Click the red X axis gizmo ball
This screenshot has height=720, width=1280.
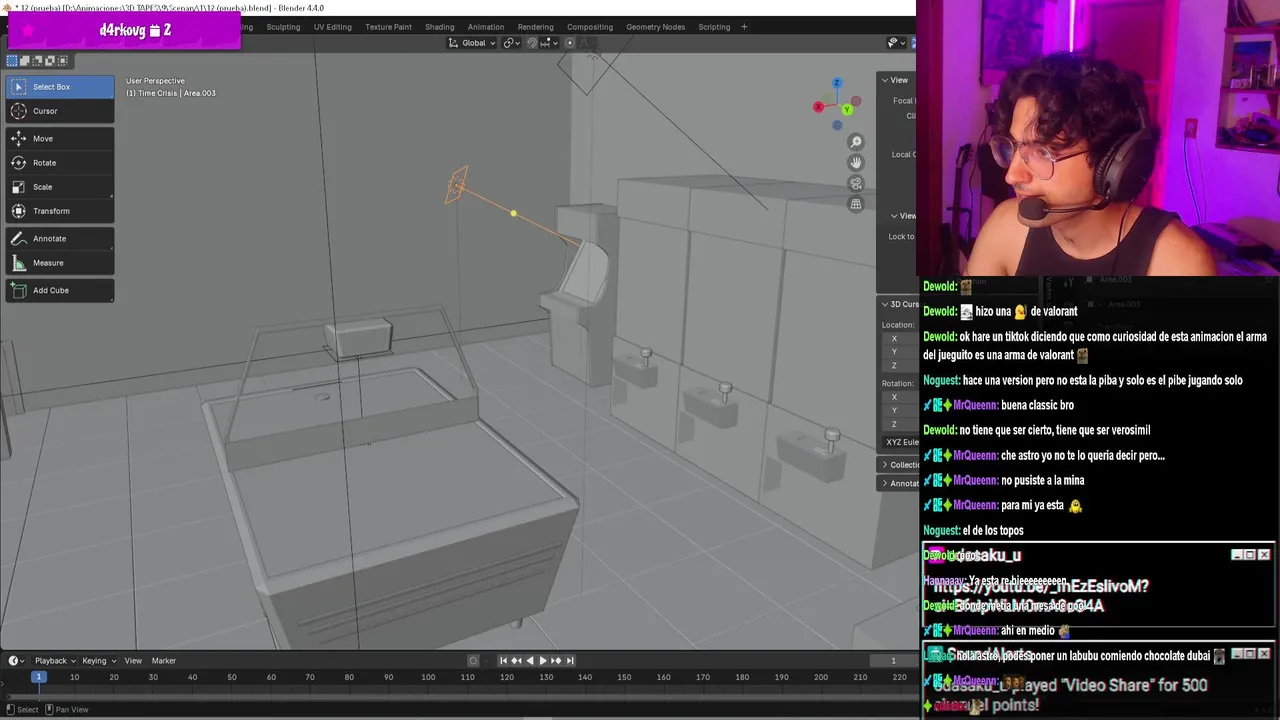click(x=818, y=106)
